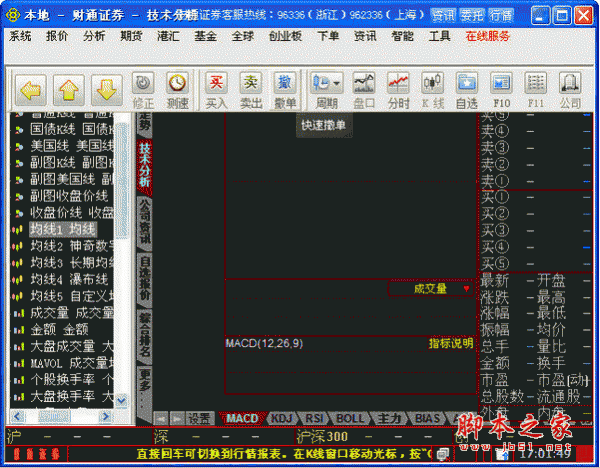Open the 创业板 menu
Screen dimensions: 600x468
click(285, 36)
